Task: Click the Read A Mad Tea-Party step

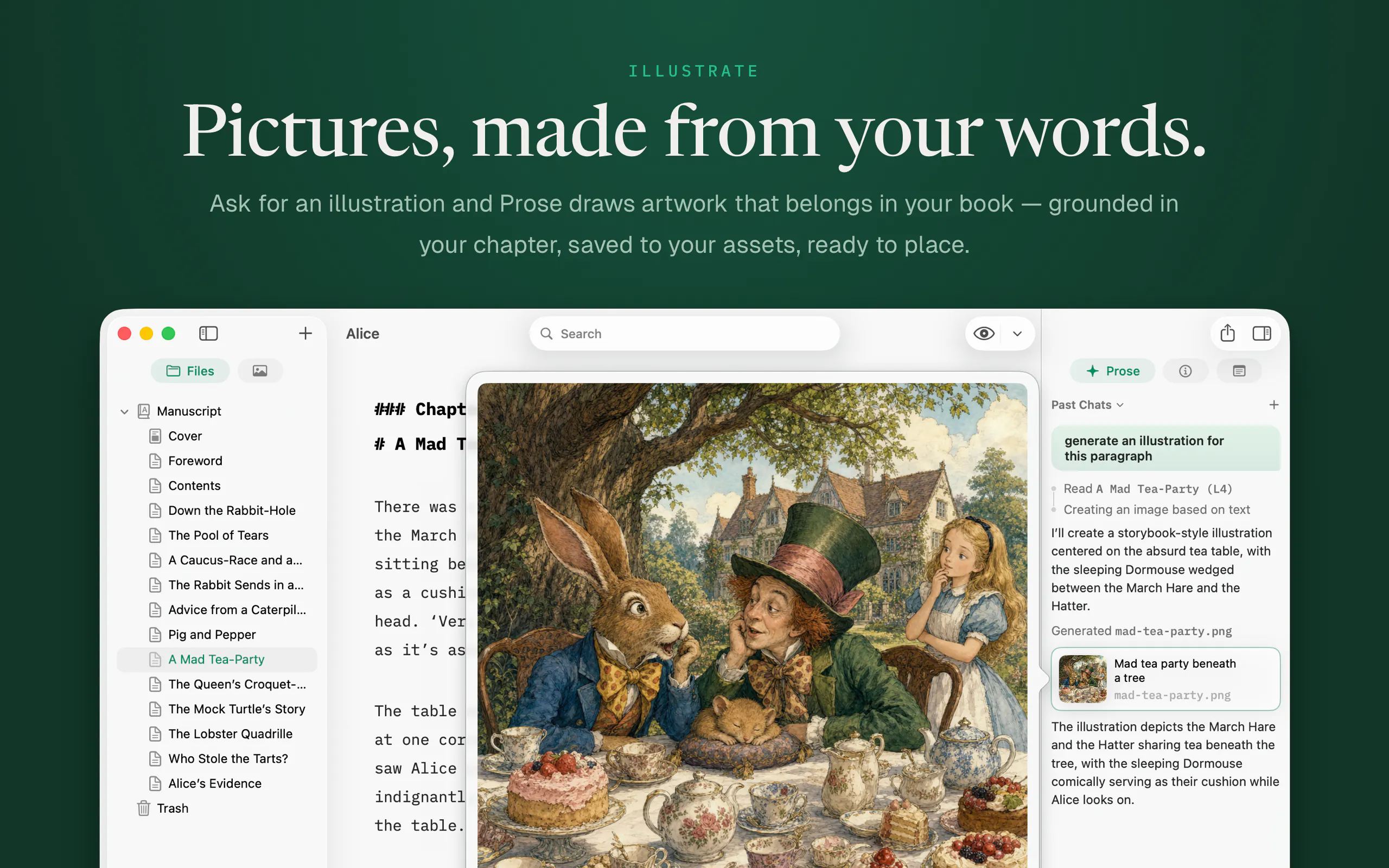Action: (1148, 489)
